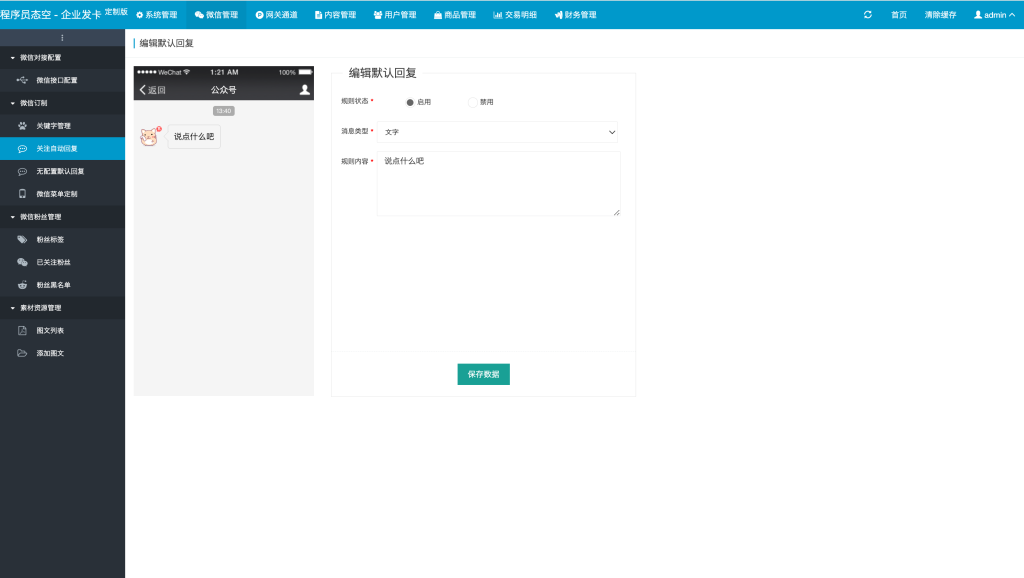Click the refresh icon in top bar

coord(867,14)
